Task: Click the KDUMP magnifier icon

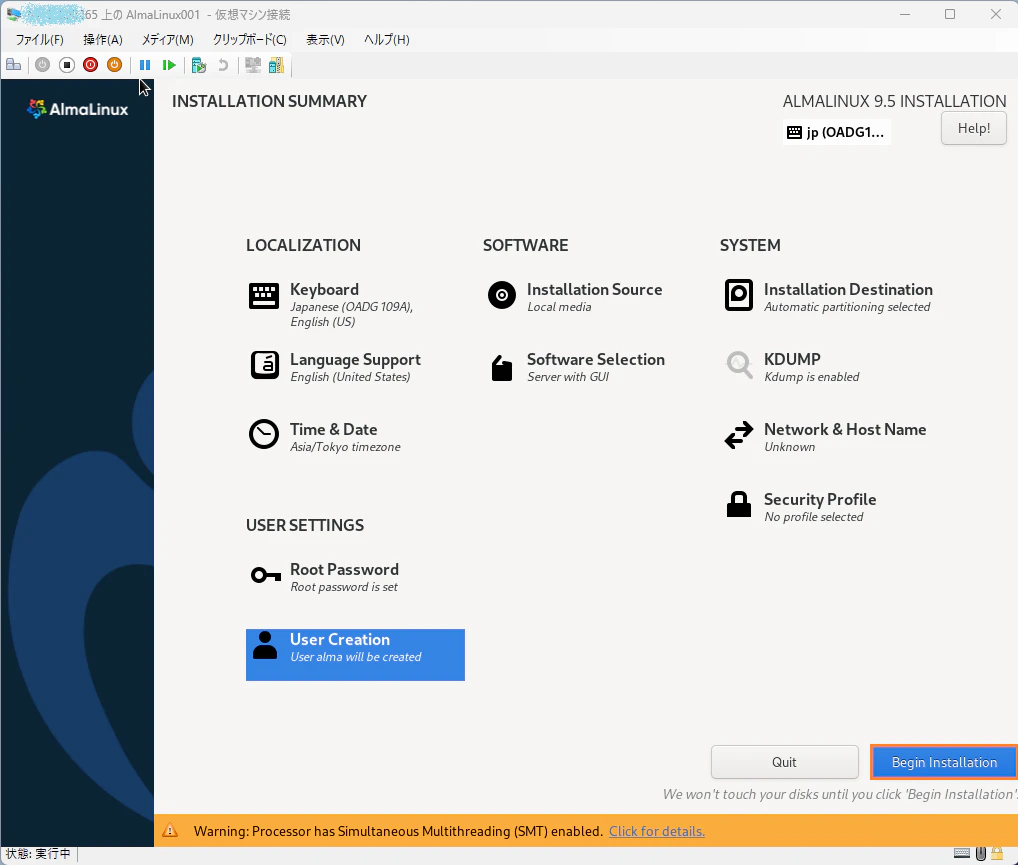Action: coord(739,364)
